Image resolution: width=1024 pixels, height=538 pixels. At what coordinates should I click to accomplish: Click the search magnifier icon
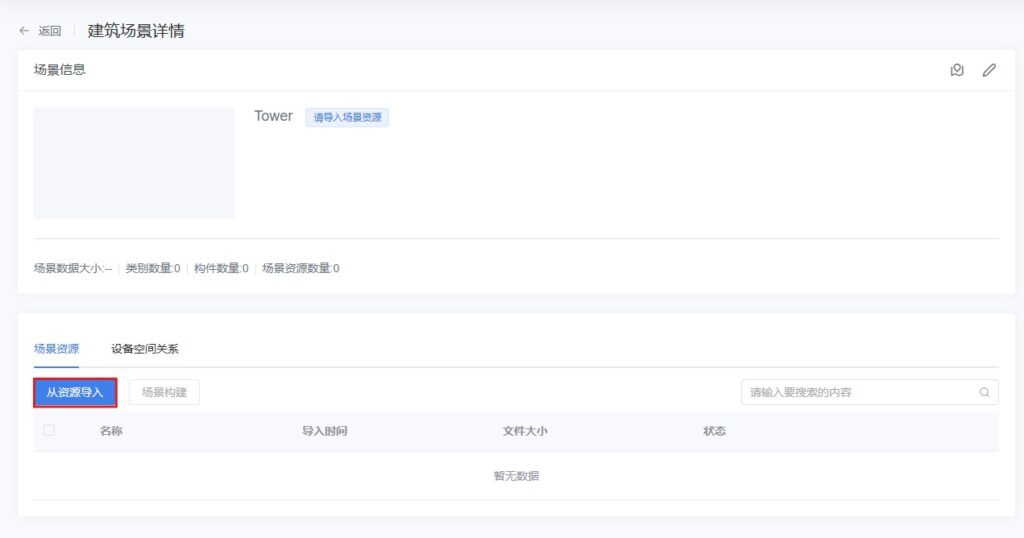pos(984,393)
